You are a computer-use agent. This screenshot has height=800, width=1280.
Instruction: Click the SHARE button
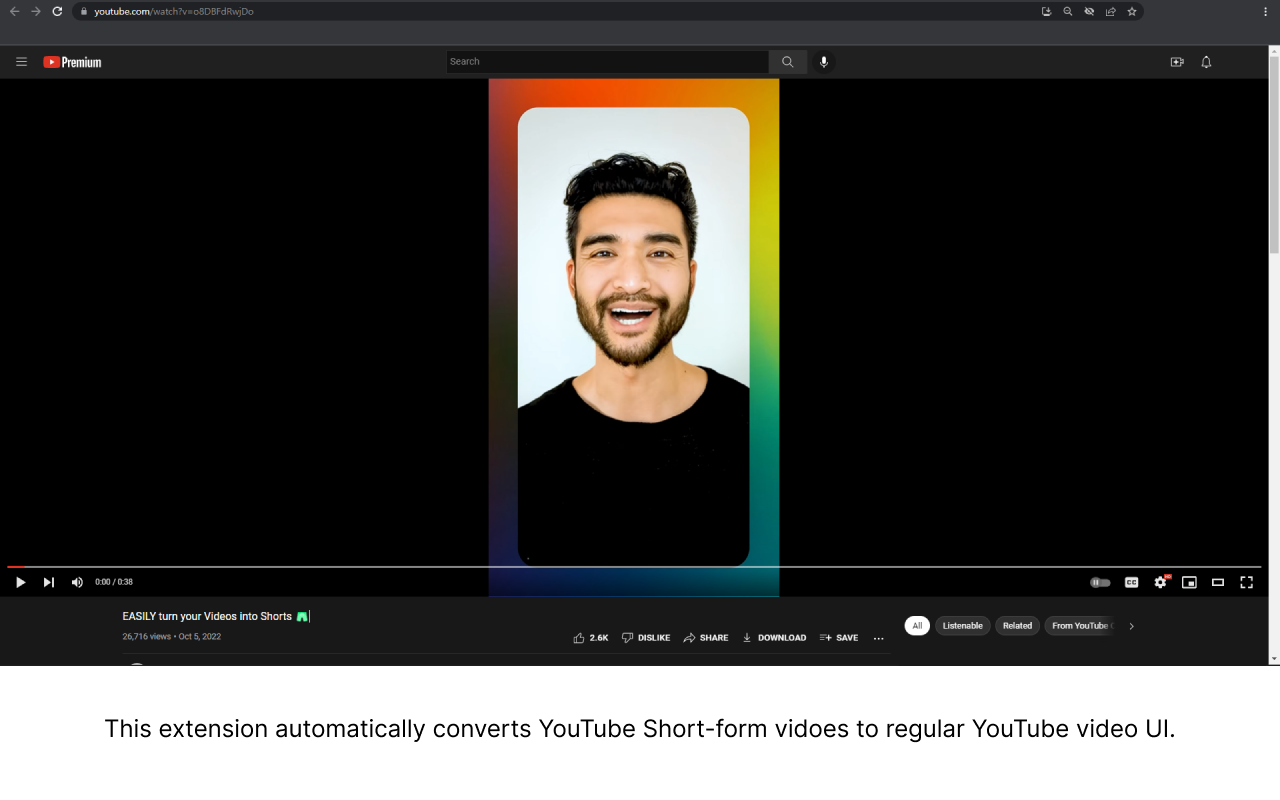[706, 638]
